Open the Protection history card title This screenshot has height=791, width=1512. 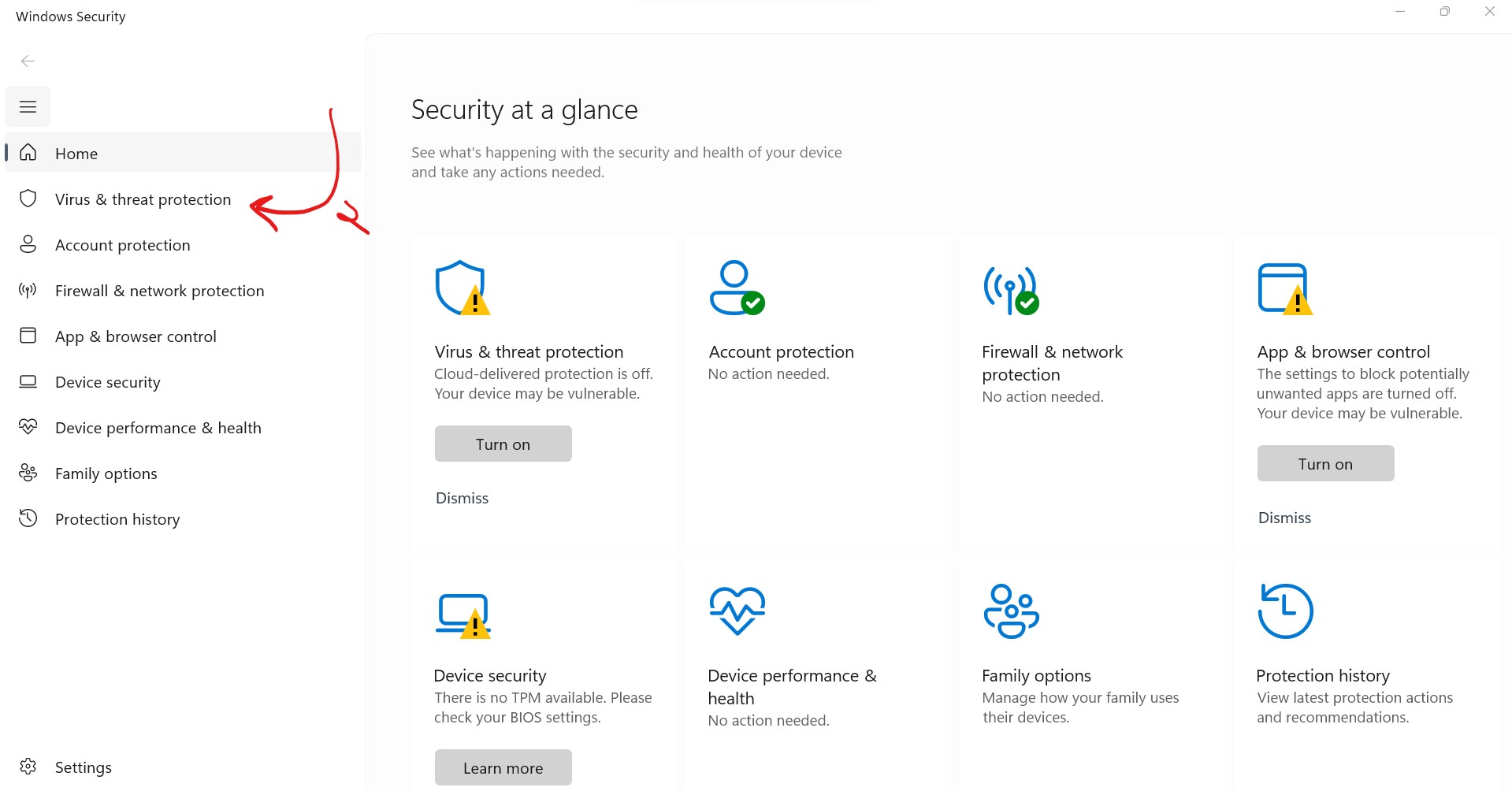point(1323,675)
